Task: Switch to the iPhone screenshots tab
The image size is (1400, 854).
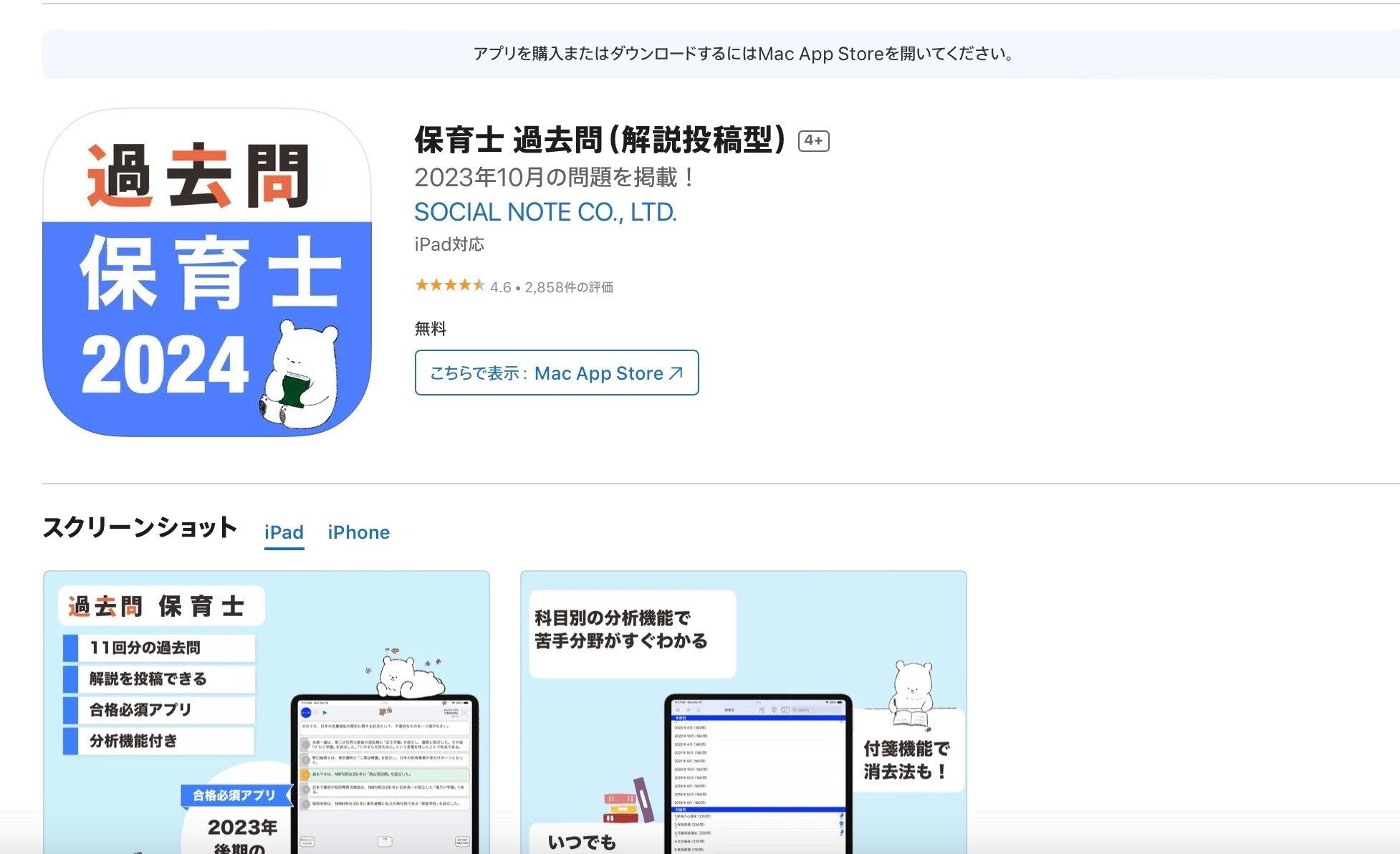Action: coord(359,532)
